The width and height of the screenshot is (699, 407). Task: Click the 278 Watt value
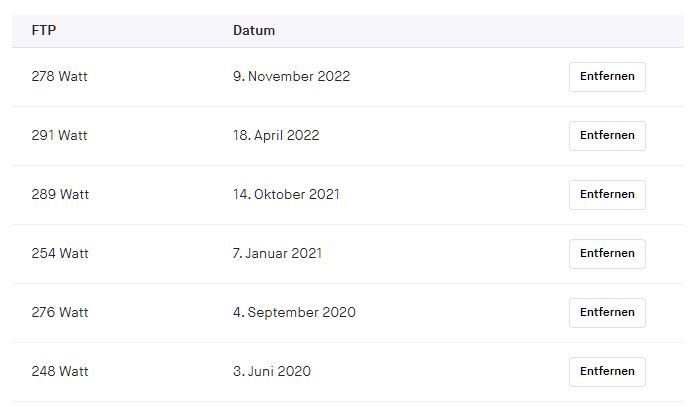[x=60, y=77]
